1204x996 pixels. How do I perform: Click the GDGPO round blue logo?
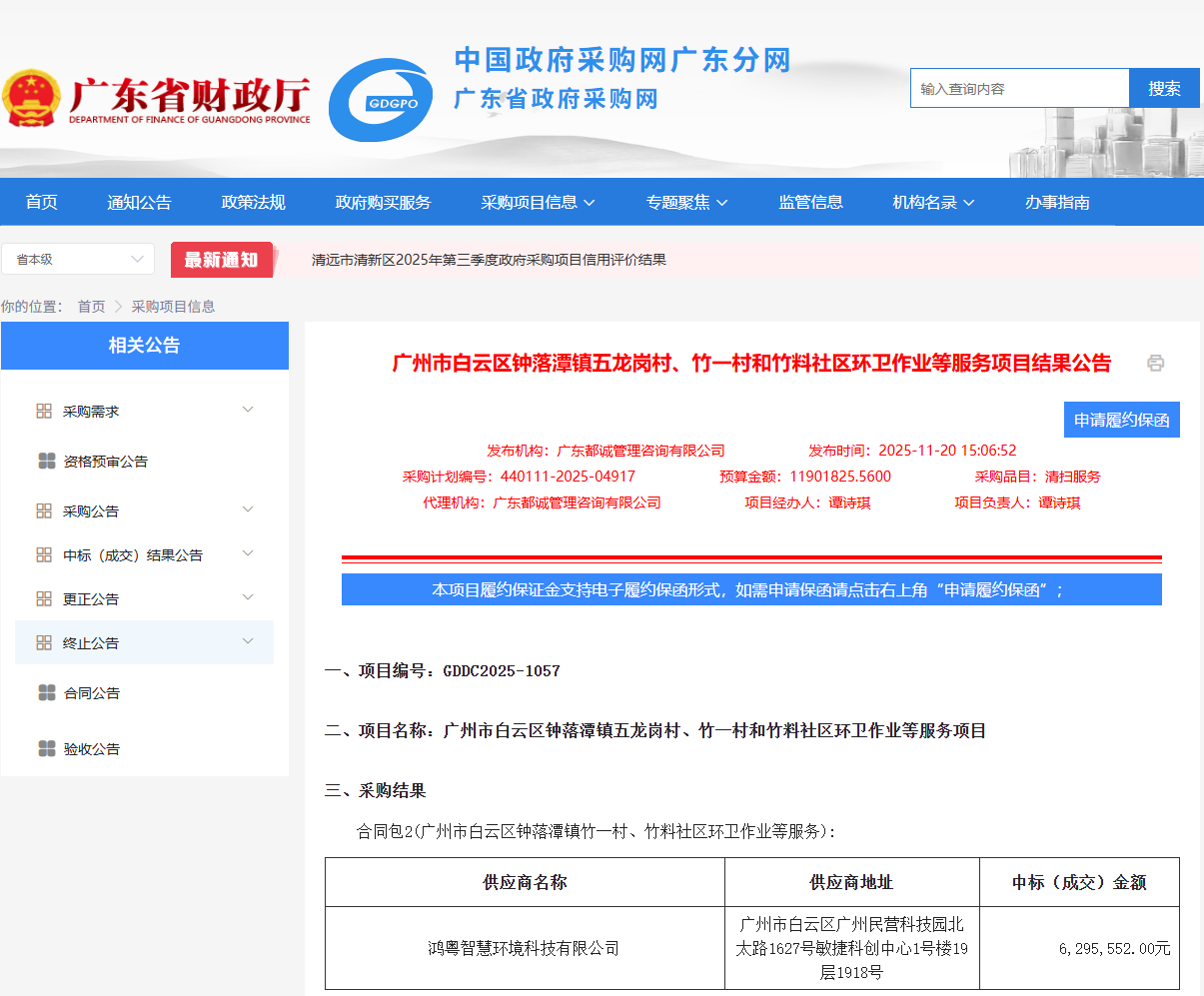coord(381,100)
